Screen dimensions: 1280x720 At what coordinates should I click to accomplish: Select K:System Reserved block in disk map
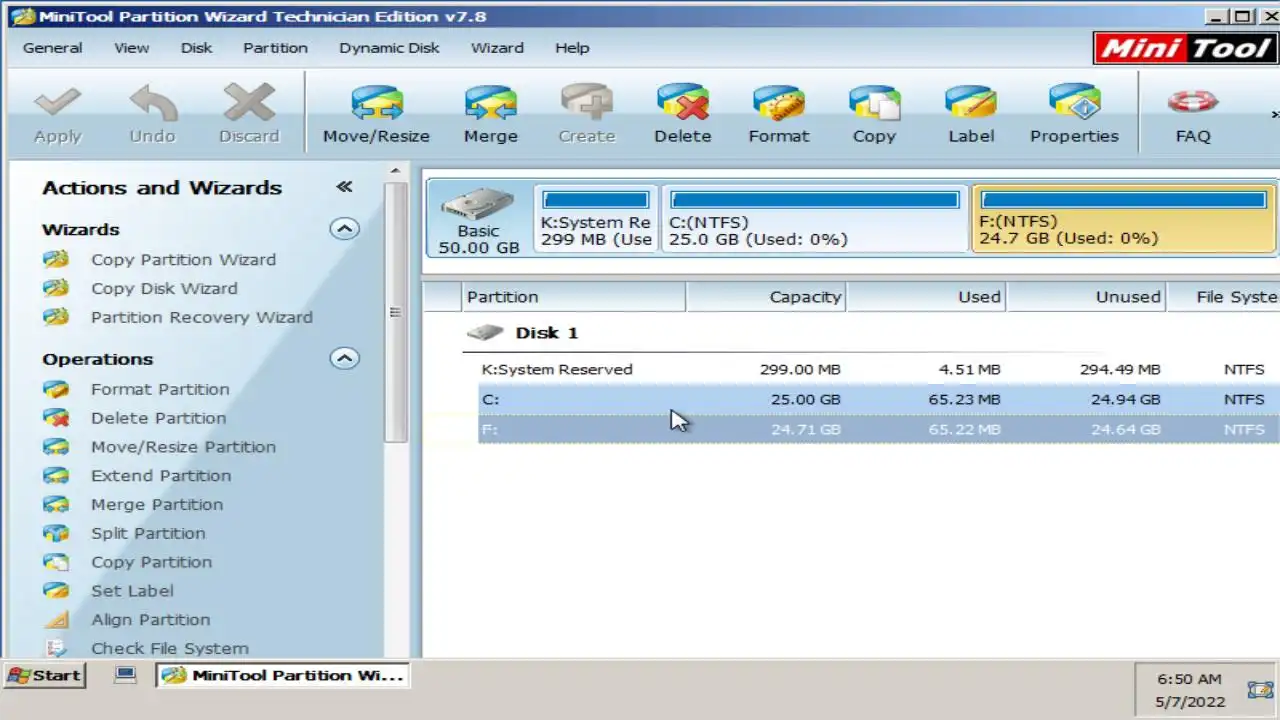click(x=596, y=218)
